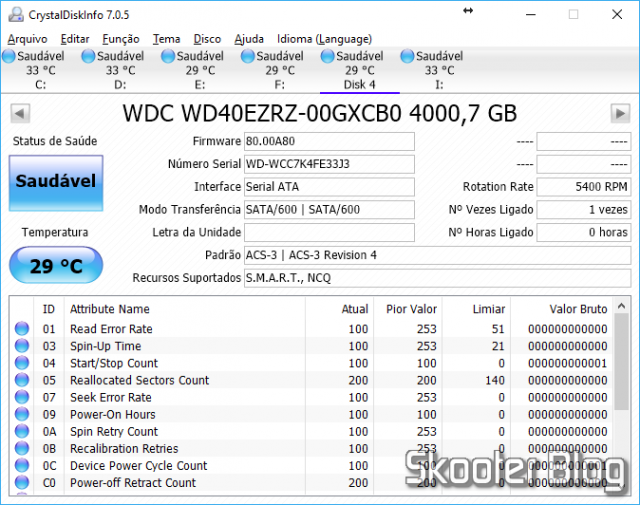Viewport: 640px width, 505px height.
Task: Open the Idioma (Language) menu
Action: pyautogui.click(x=324, y=39)
